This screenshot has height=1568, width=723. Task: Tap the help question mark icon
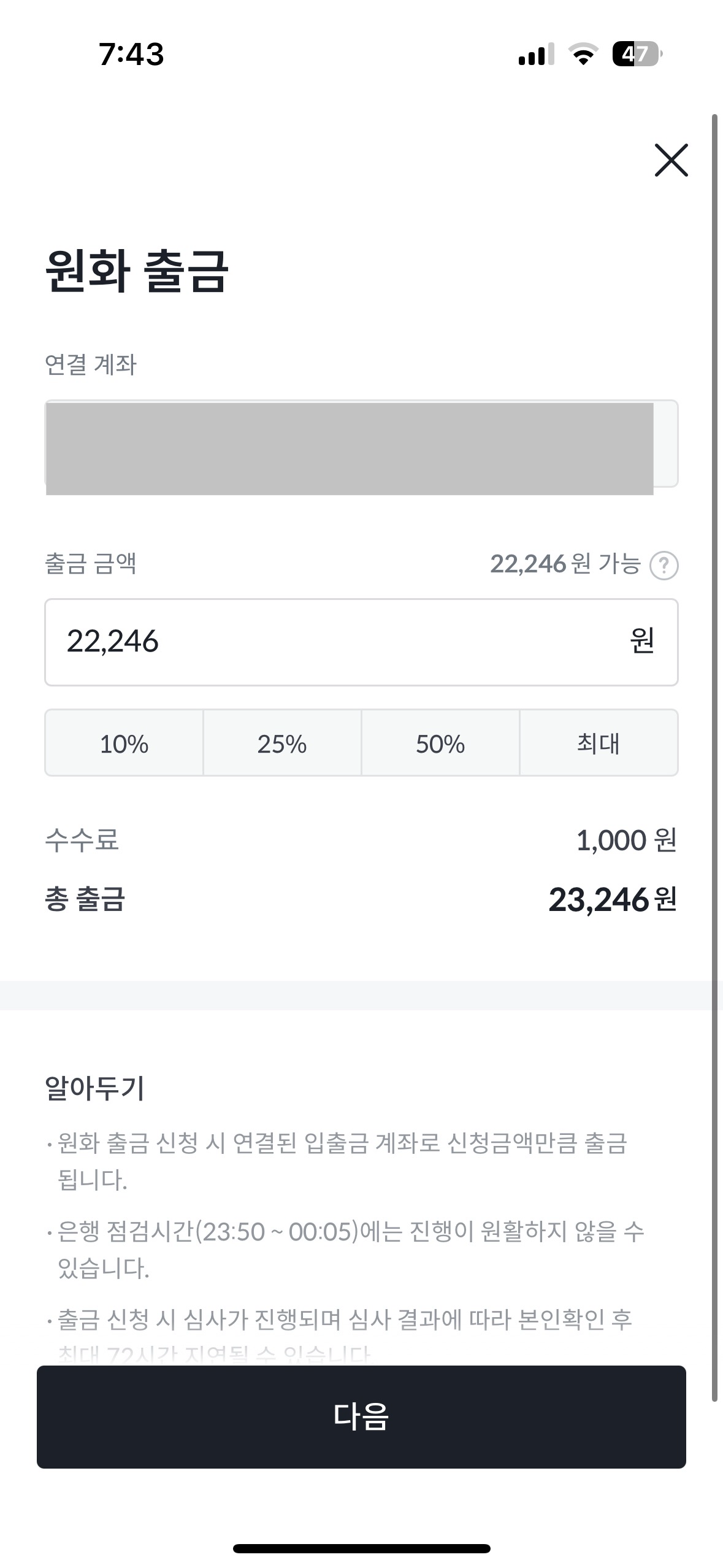coord(664,565)
